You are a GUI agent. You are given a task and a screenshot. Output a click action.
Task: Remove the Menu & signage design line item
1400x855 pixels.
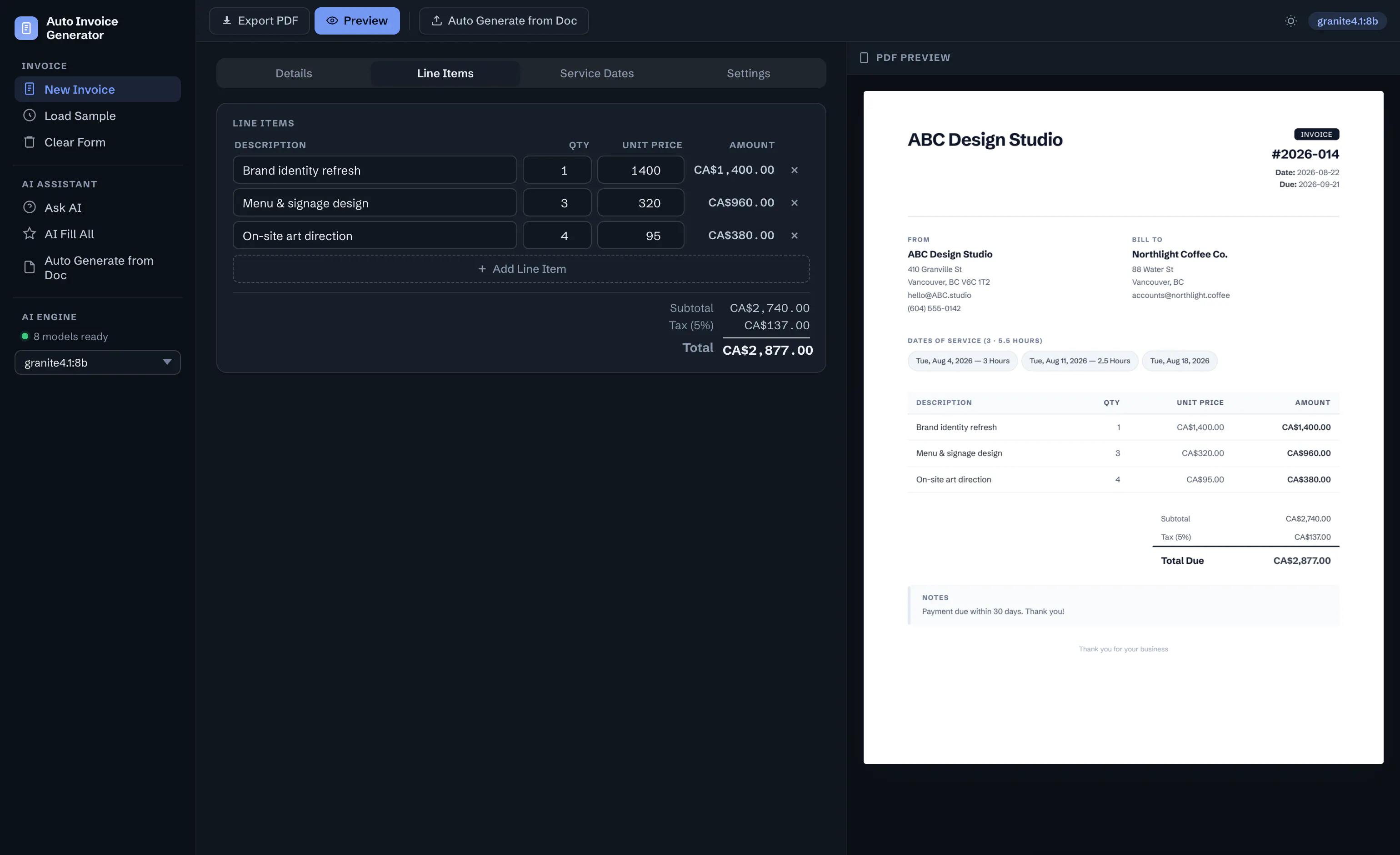coord(795,203)
